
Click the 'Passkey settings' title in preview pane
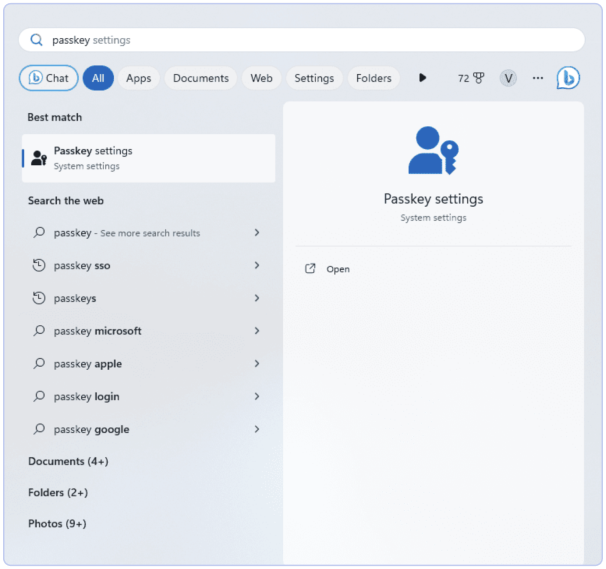click(x=433, y=199)
